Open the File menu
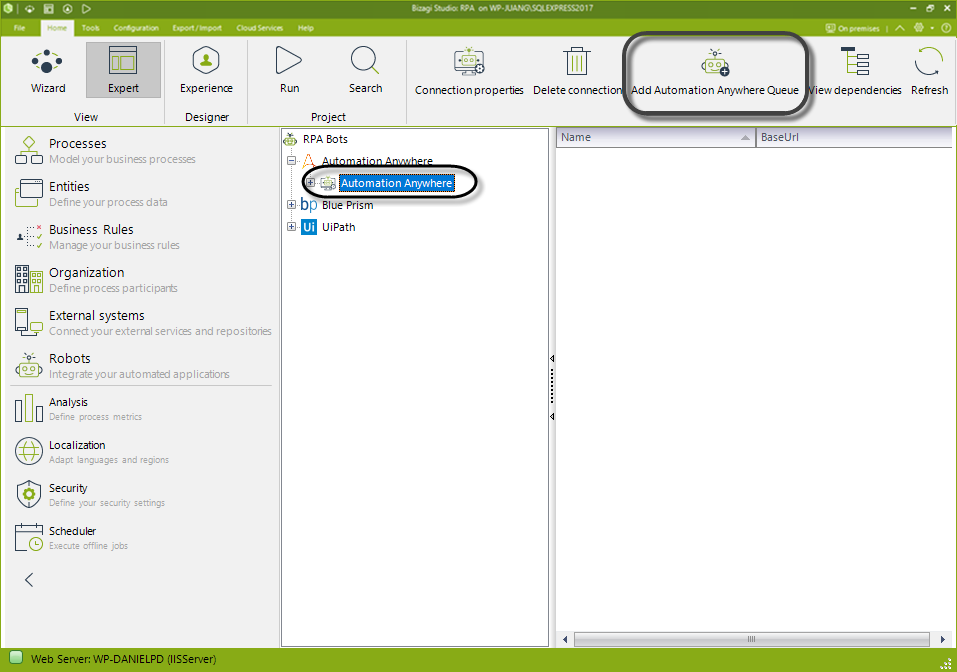 20,28
